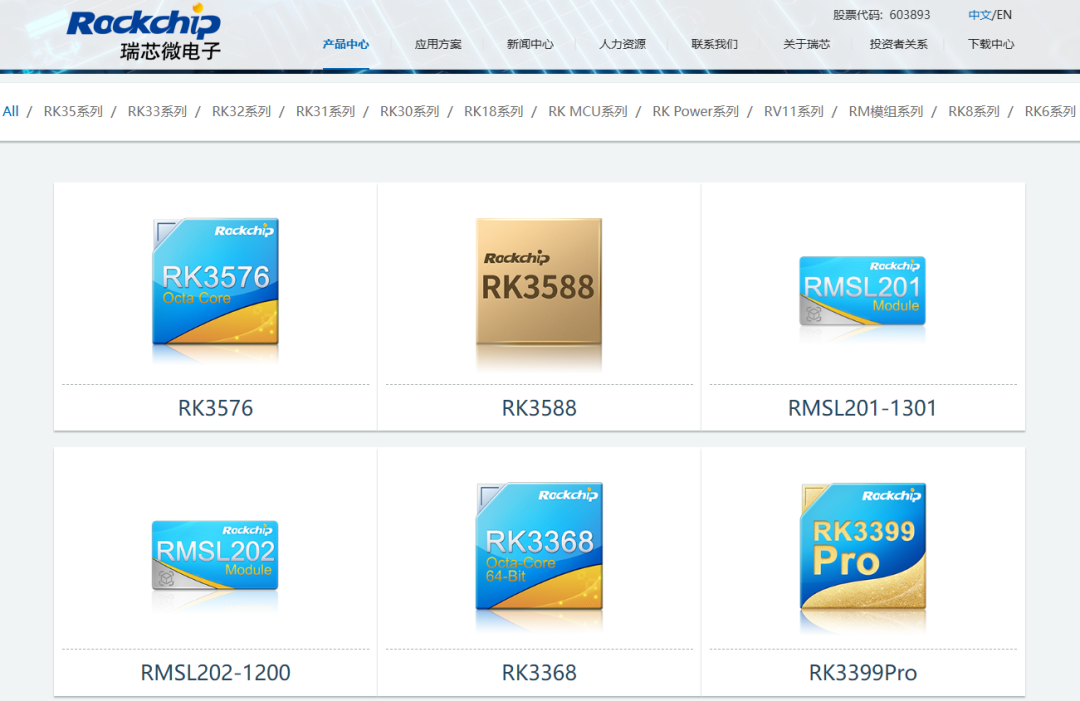Open the 应用方案 navigation menu
Screen dimensions: 1080x701
(x=438, y=44)
